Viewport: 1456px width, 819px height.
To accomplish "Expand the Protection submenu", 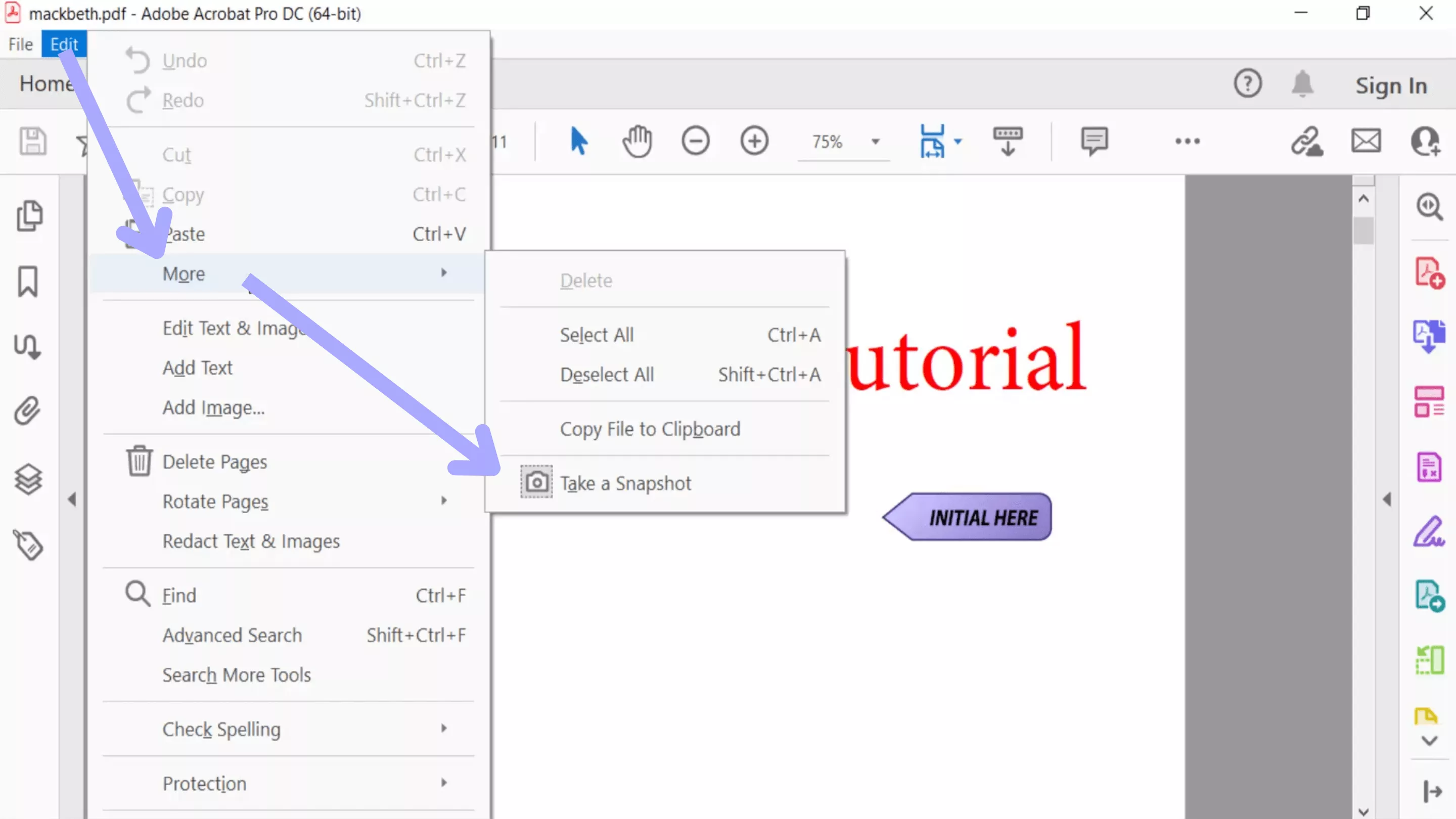I will click(x=444, y=783).
